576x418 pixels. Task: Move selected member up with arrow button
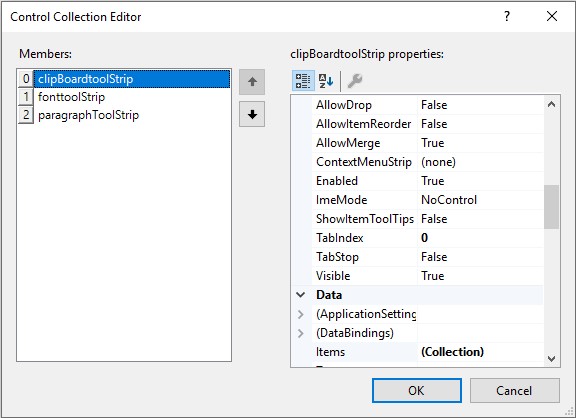pos(252,82)
